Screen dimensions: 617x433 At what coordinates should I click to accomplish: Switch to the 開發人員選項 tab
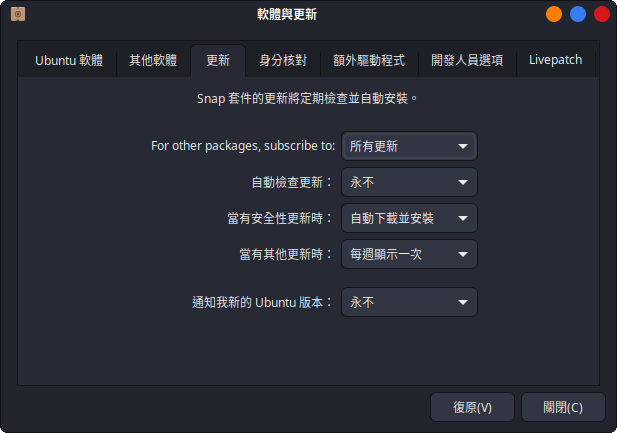tap(467, 61)
